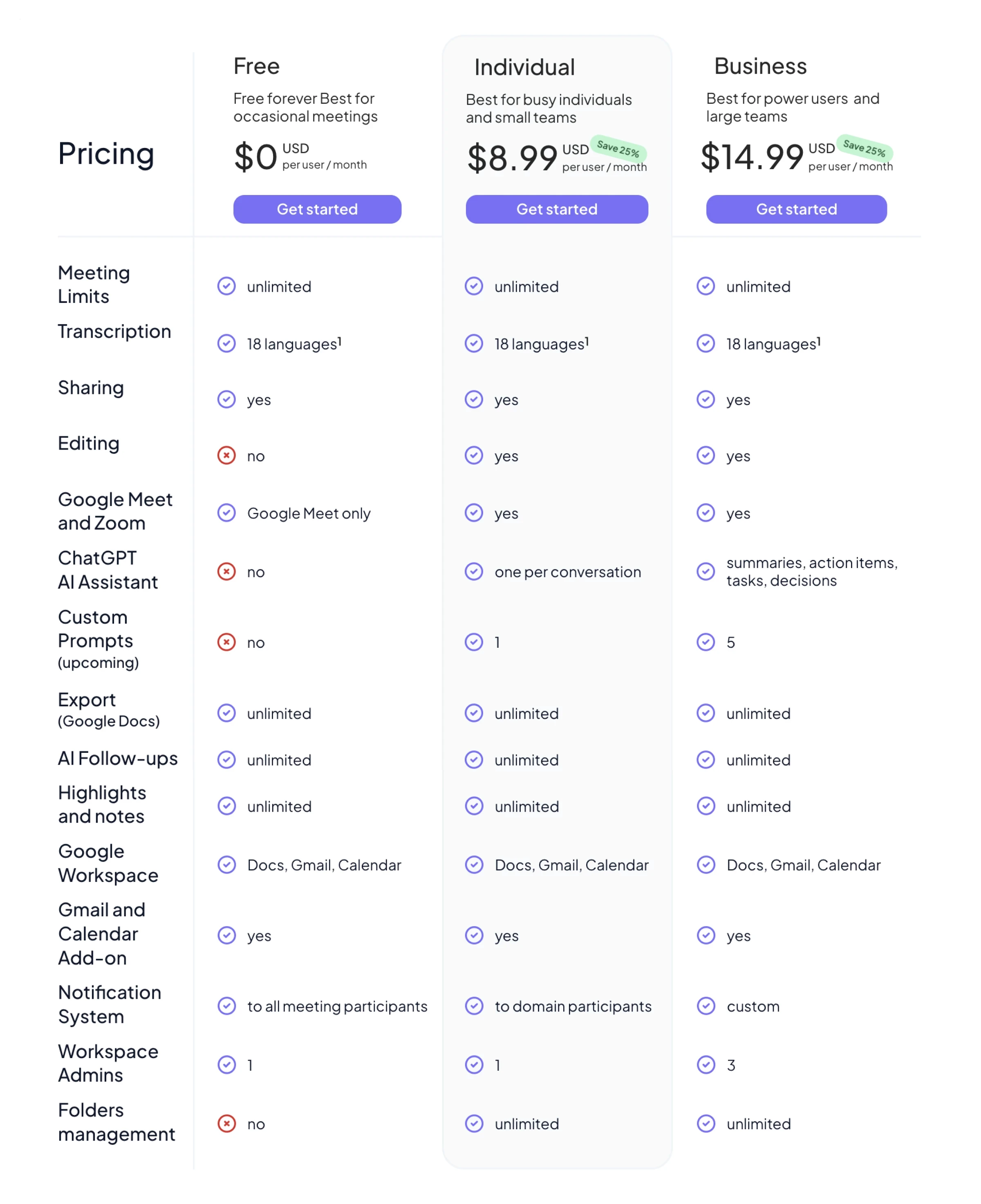This screenshot has width=981, height=1204.
Task: Click Get started under the Free plan
Action: pyautogui.click(x=317, y=209)
